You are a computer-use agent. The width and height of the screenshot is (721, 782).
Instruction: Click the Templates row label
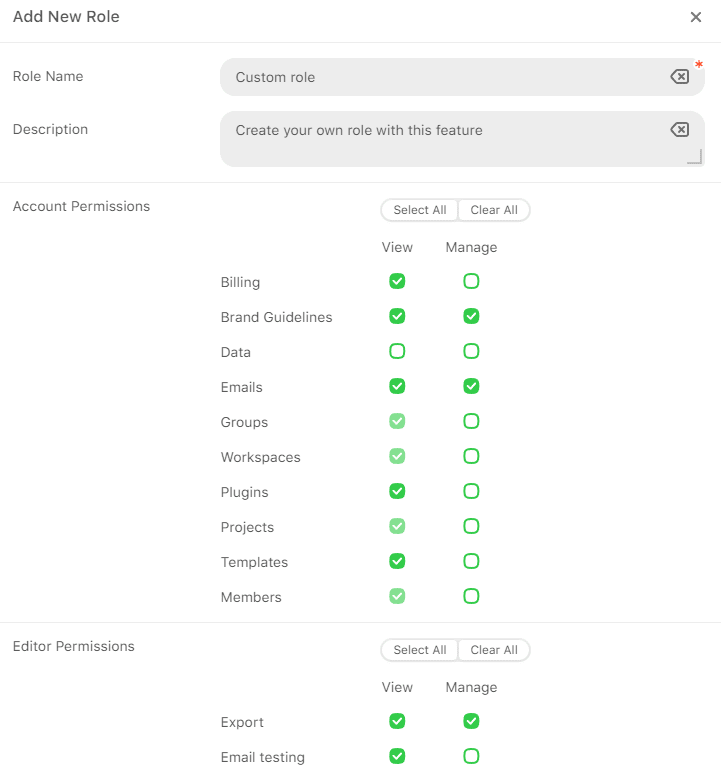tap(254, 562)
